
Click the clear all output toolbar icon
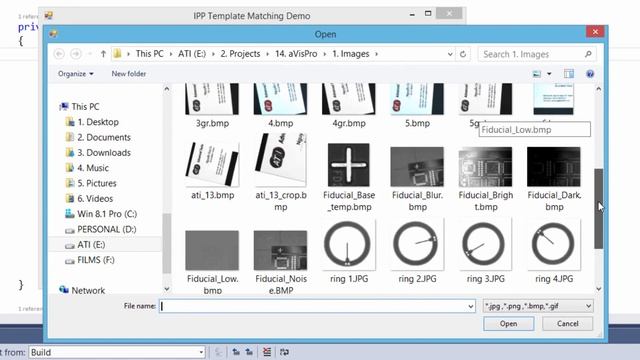(x=267, y=352)
